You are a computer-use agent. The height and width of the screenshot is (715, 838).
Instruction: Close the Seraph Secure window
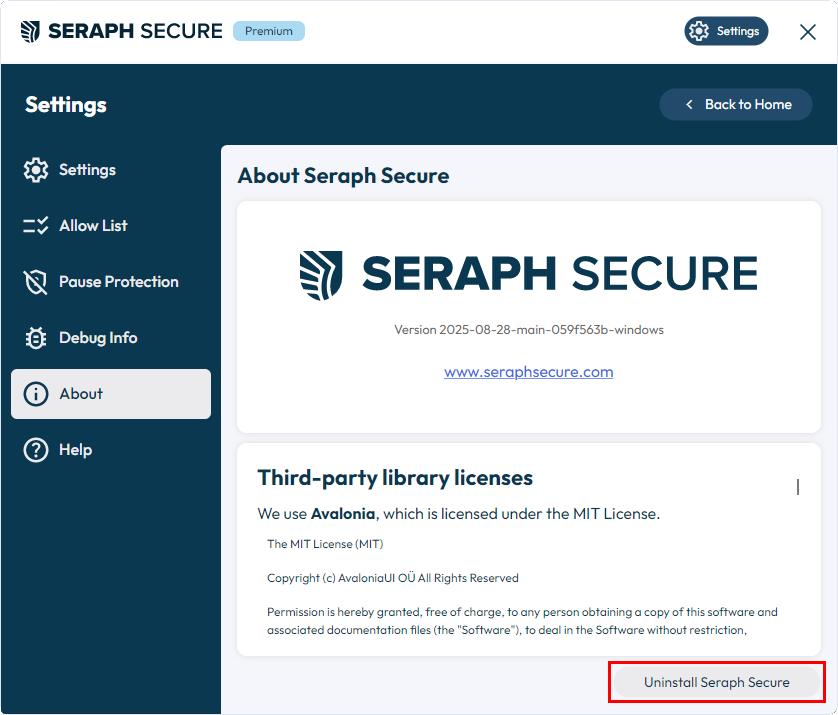[x=808, y=32]
